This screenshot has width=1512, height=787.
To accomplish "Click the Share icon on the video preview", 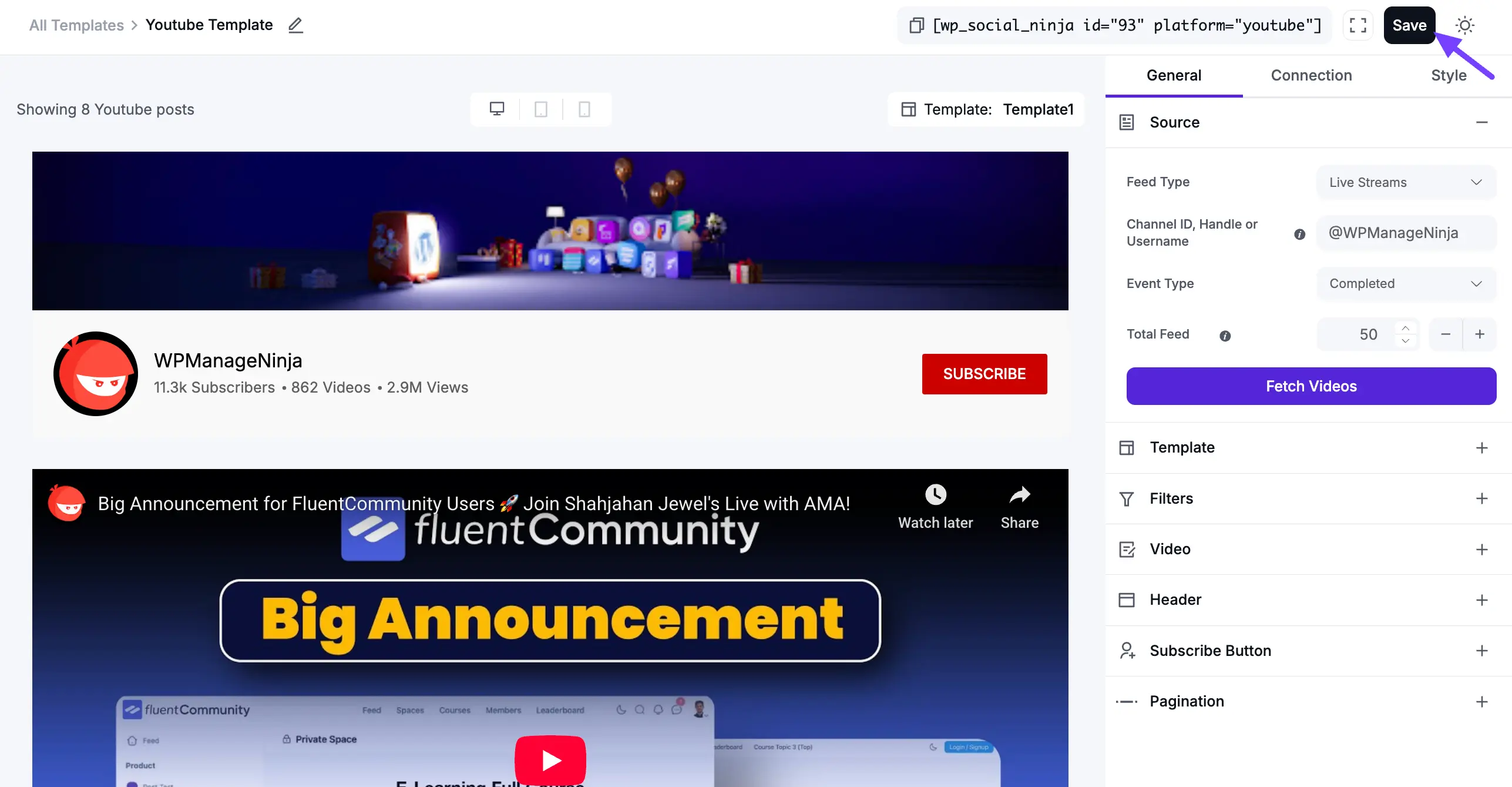I will [1019, 494].
